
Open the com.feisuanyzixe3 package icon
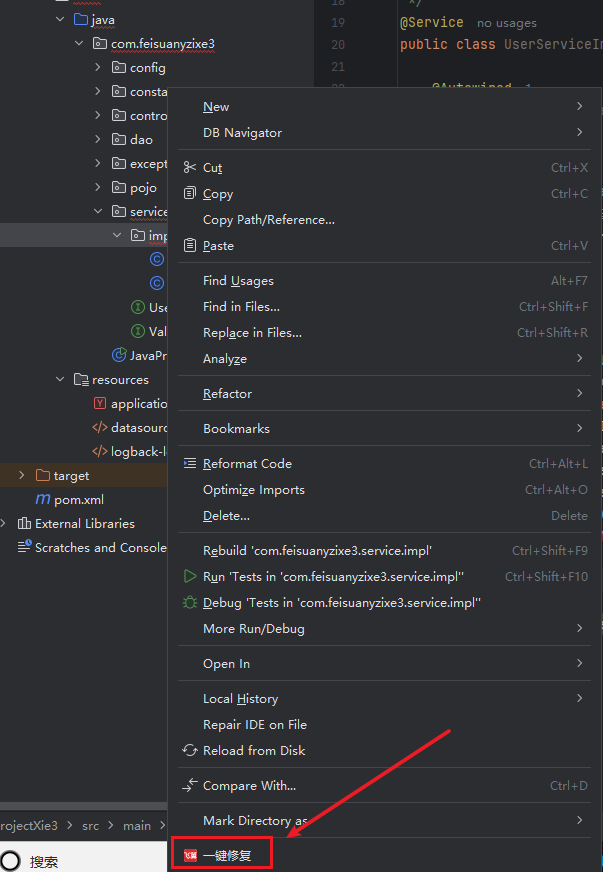coord(99,43)
